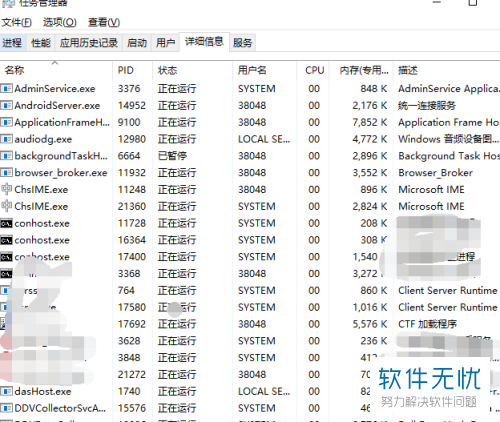
Task: Switch to the 应用历史记录 tab
Action: click(89, 43)
